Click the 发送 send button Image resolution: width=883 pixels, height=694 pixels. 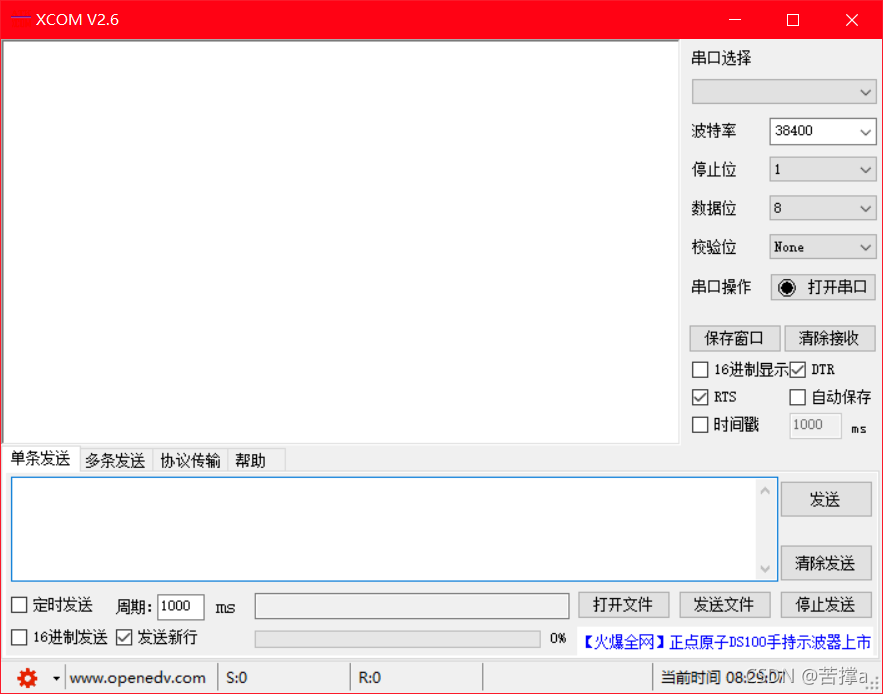[x=826, y=499]
